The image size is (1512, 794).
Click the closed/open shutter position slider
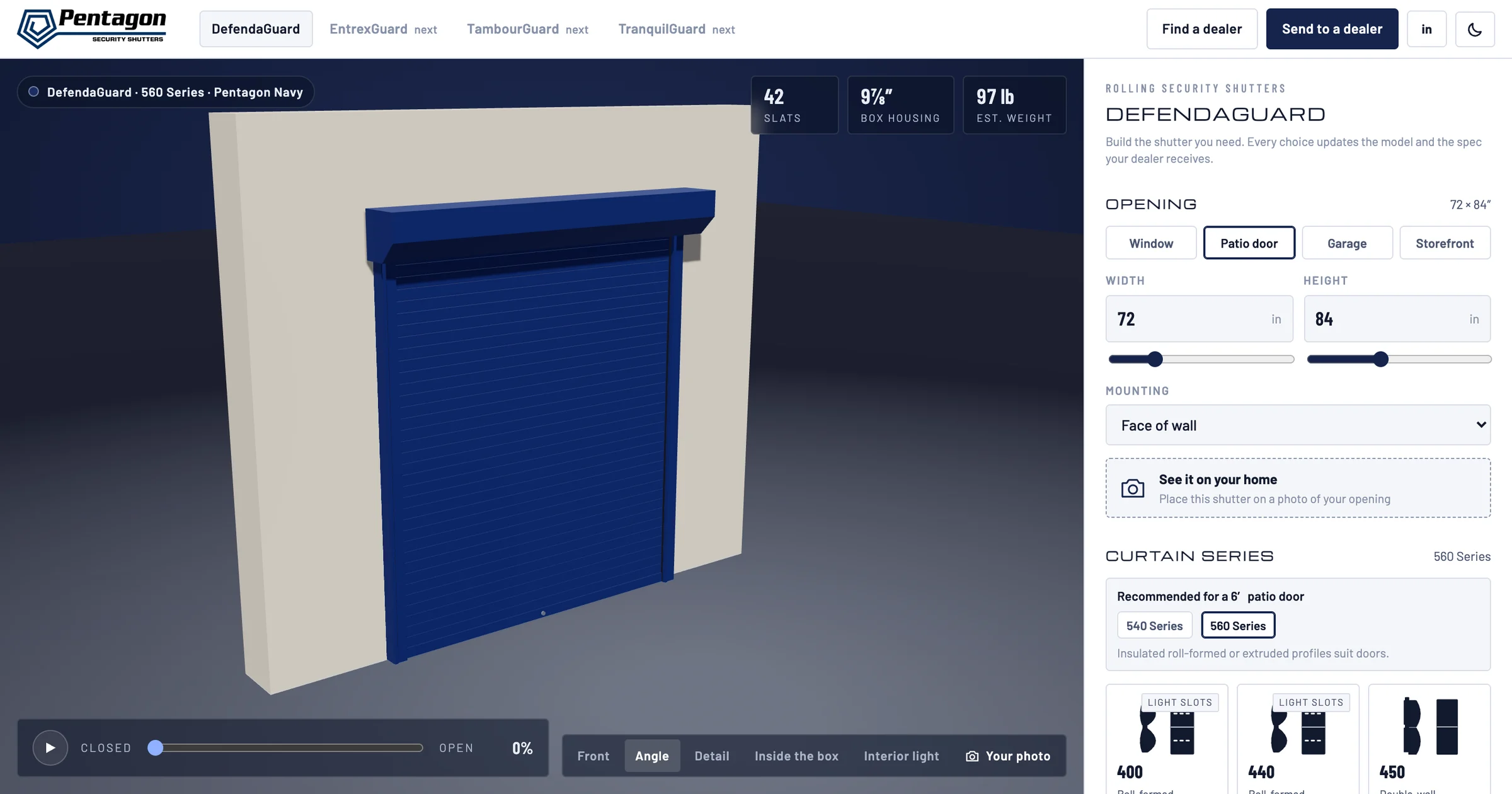click(285, 747)
